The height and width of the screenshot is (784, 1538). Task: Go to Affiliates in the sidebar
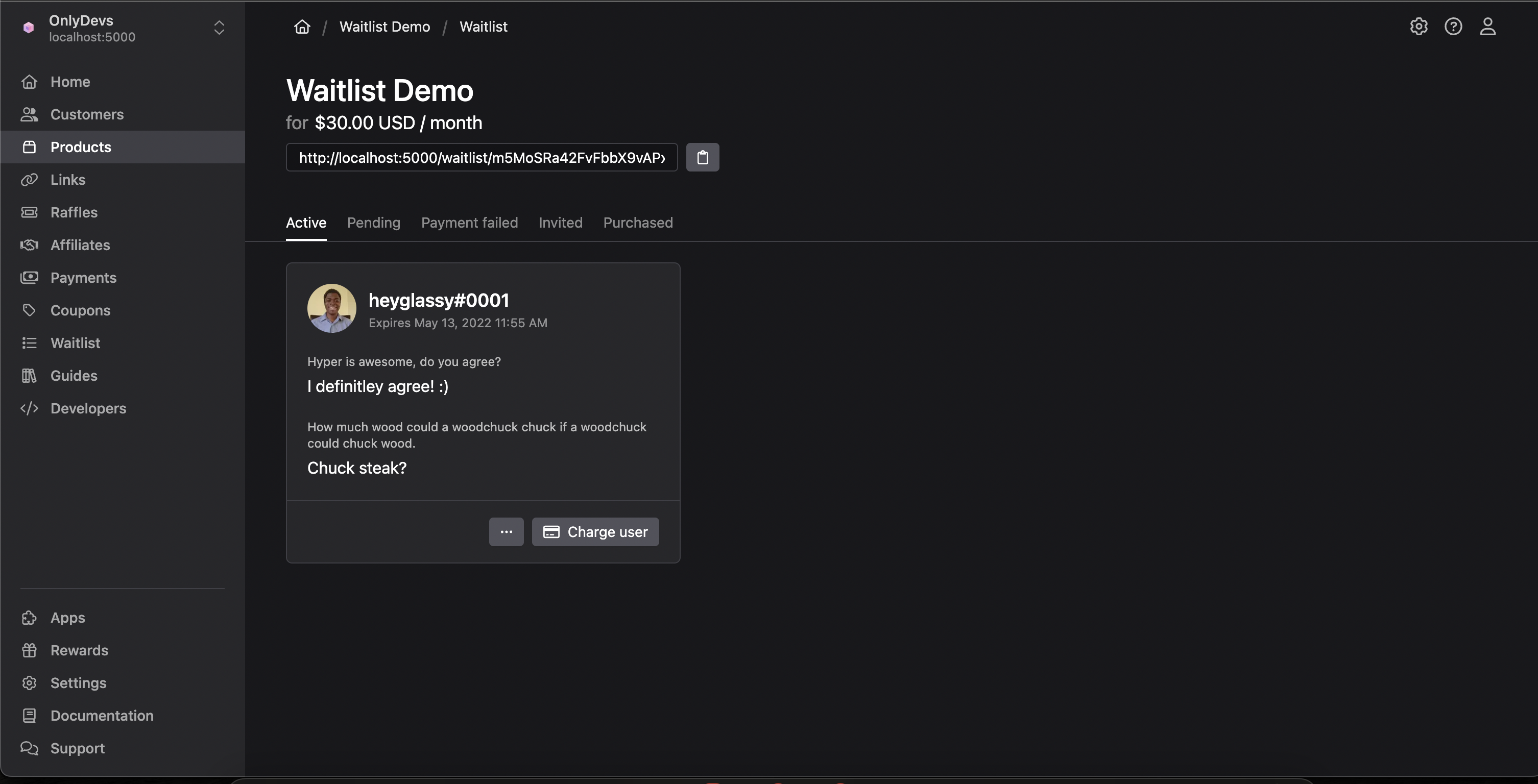click(x=80, y=245)
